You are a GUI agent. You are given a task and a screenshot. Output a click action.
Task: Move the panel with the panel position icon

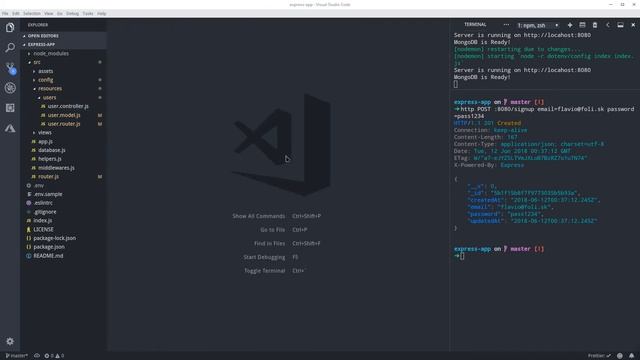tap(620, 25)
